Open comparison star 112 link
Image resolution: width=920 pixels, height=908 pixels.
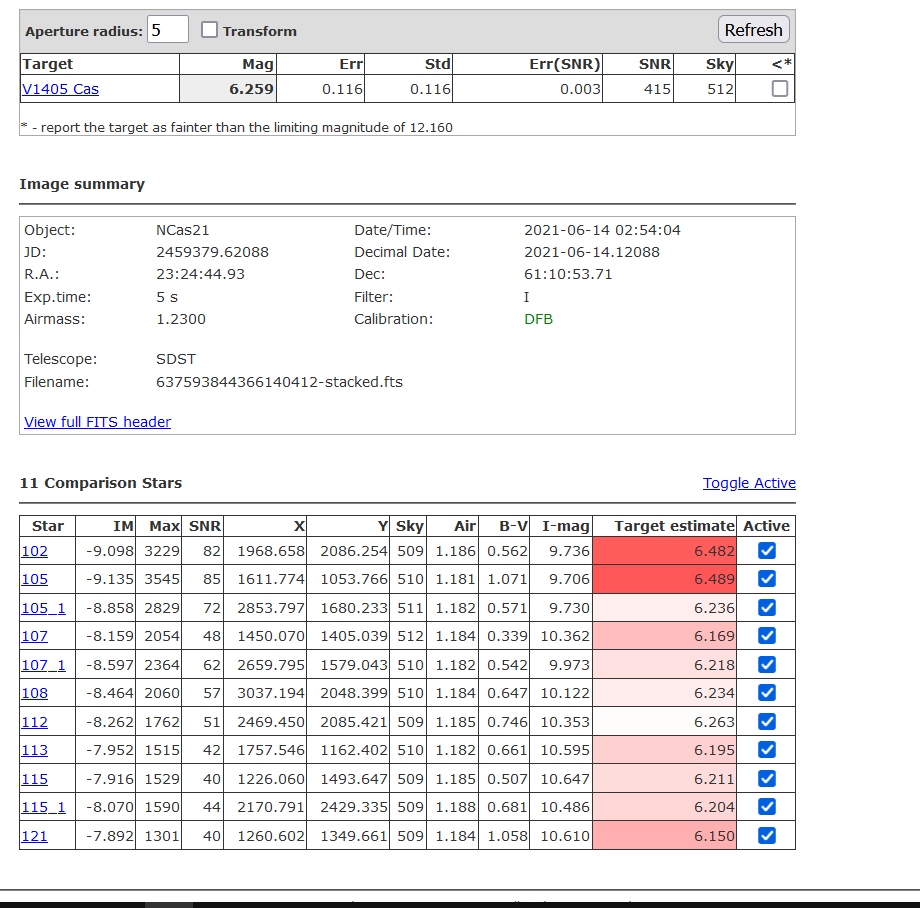(34, 722)
